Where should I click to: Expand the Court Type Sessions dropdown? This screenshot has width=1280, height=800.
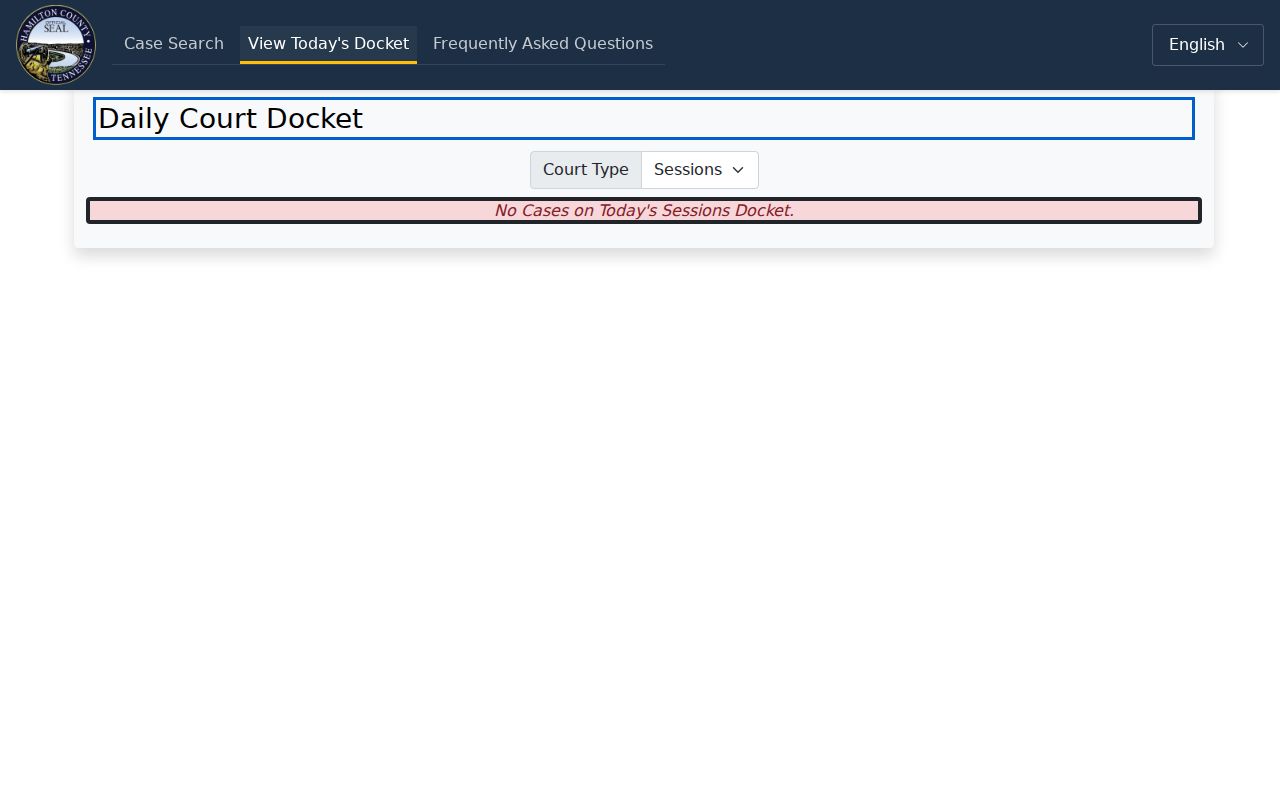(700, 170)
